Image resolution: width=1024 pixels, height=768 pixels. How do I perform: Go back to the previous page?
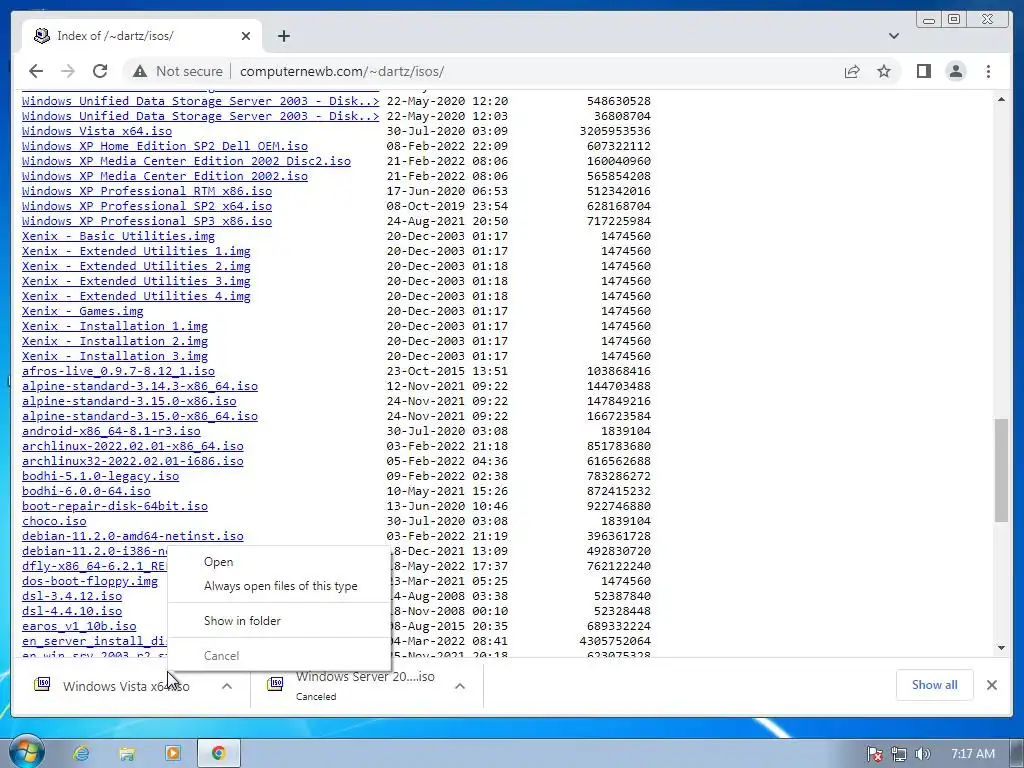coord(36,71)
